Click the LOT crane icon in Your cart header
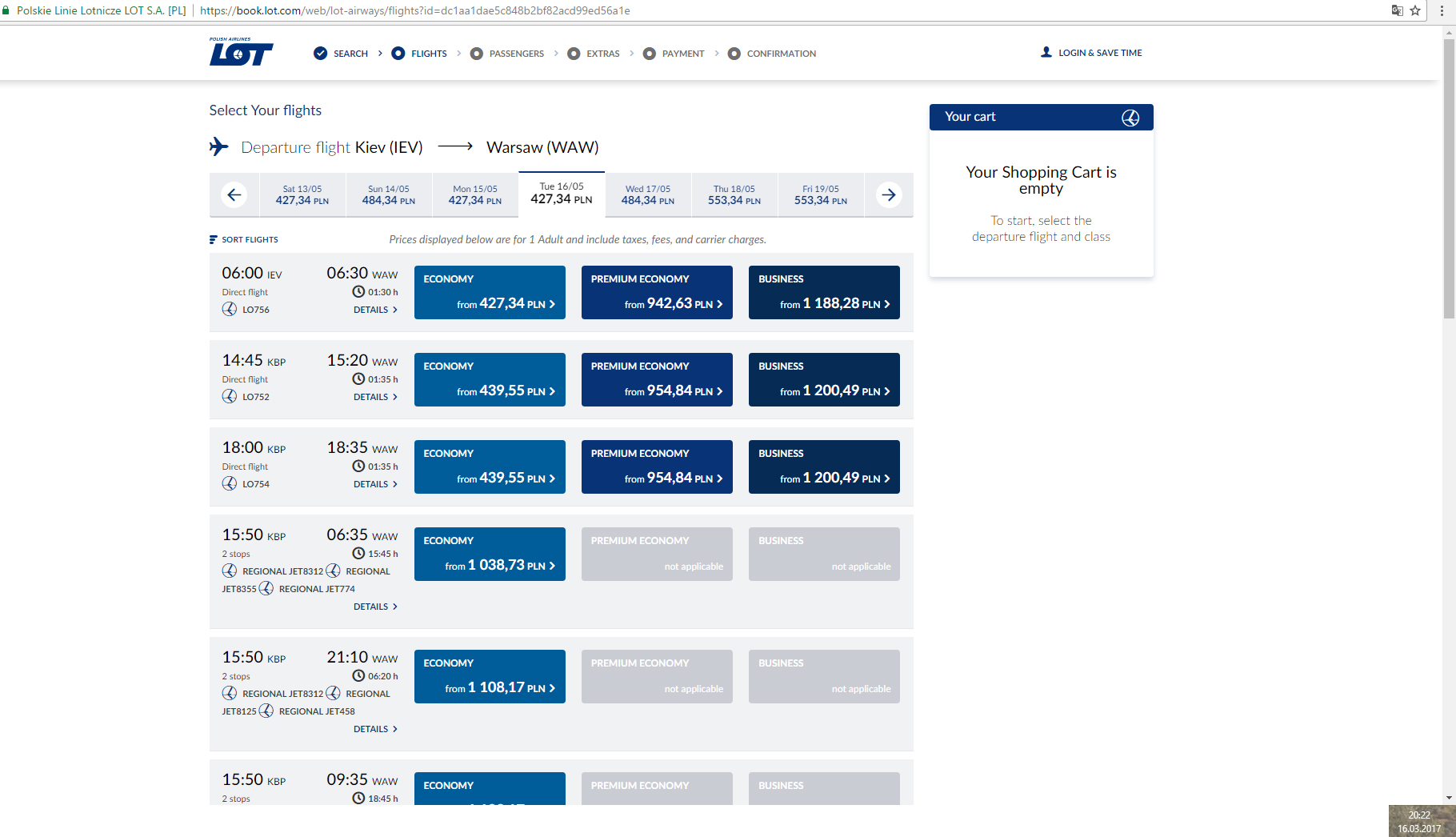1456x837 pixels. [x=1130, y=118]
